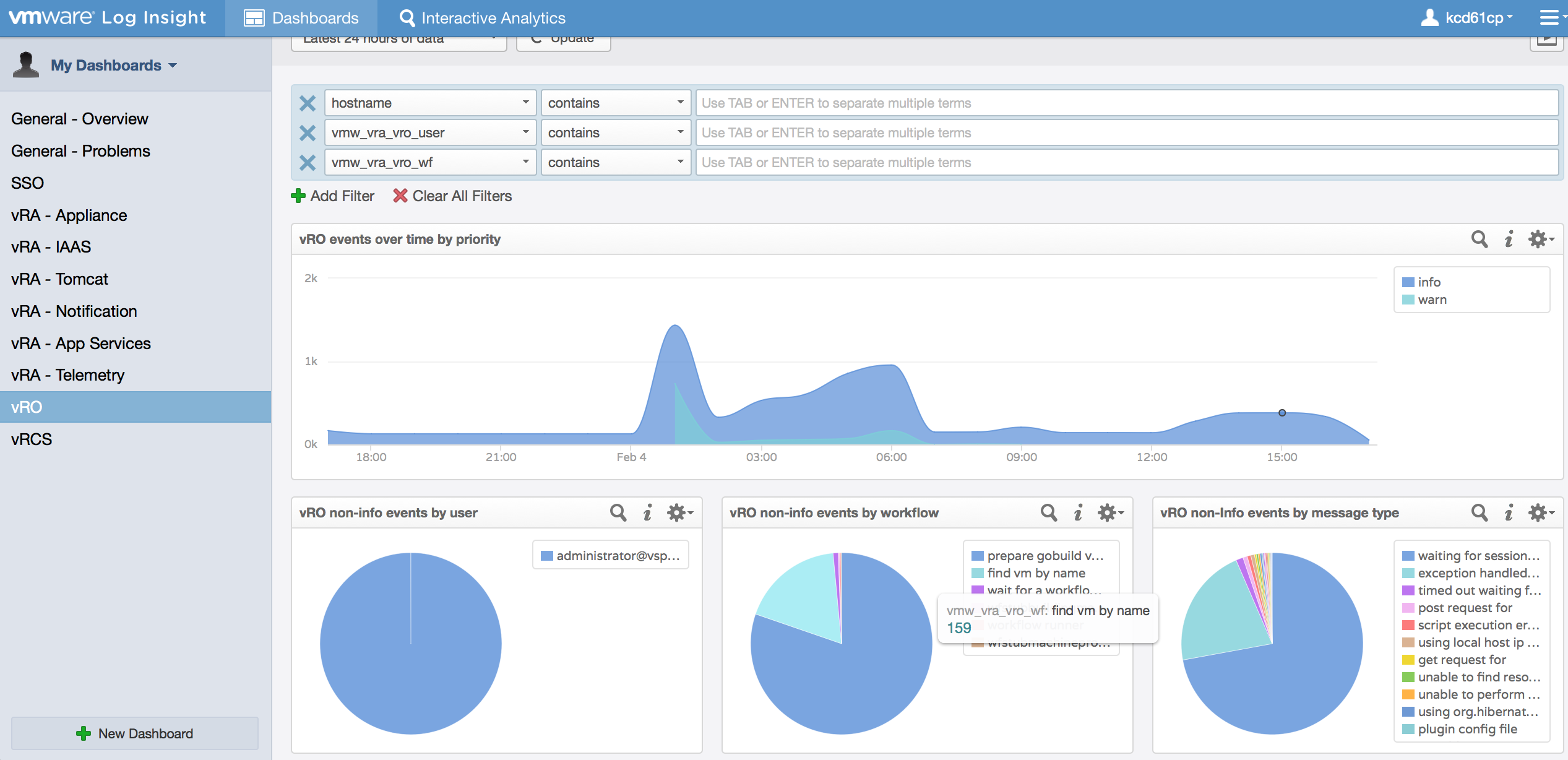Click the X to remove hostname filter
1568x760 pixels.
click(x=307, y=102)
